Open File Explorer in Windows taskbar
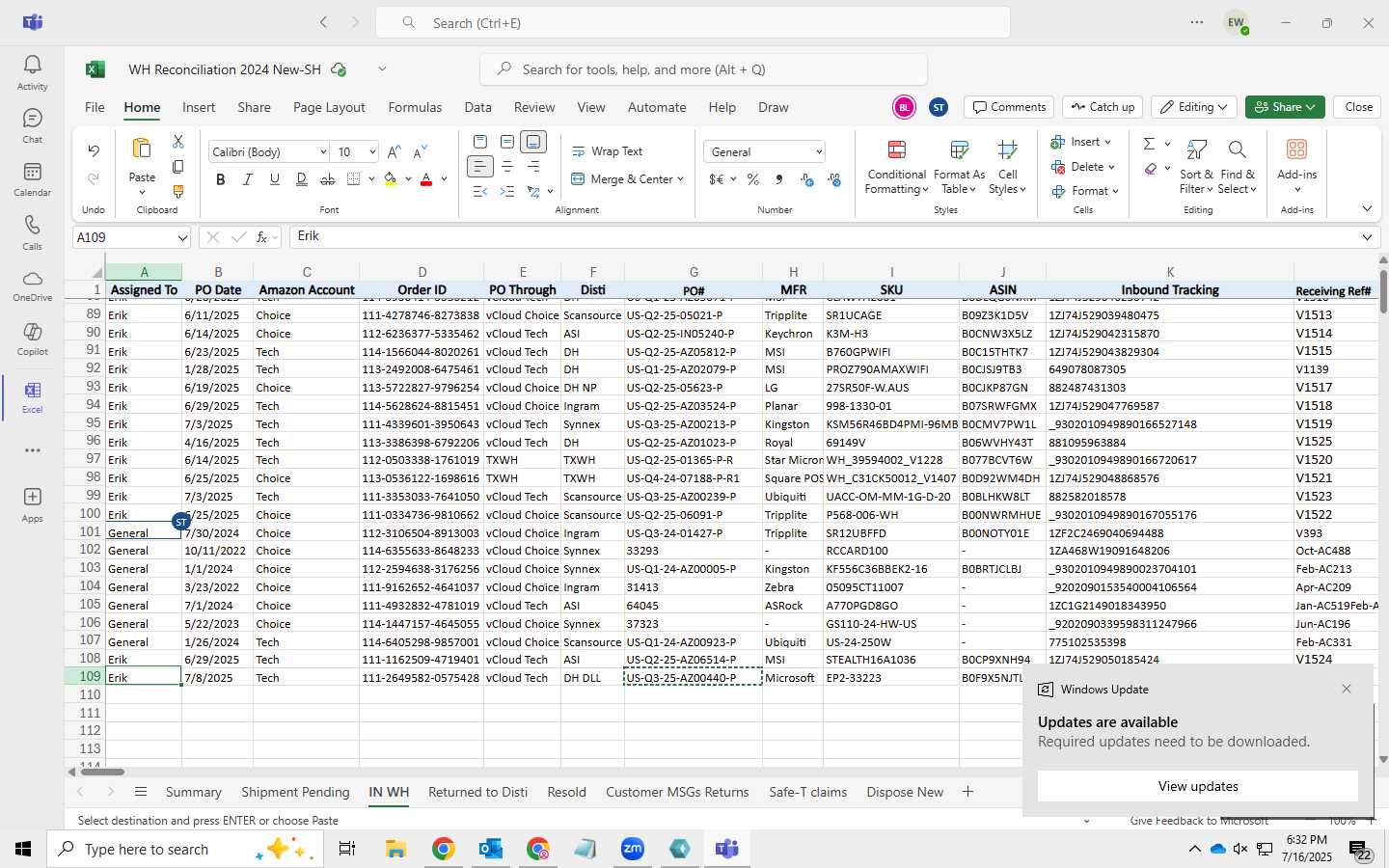1389x868 pixels. [x=396, y=849]
